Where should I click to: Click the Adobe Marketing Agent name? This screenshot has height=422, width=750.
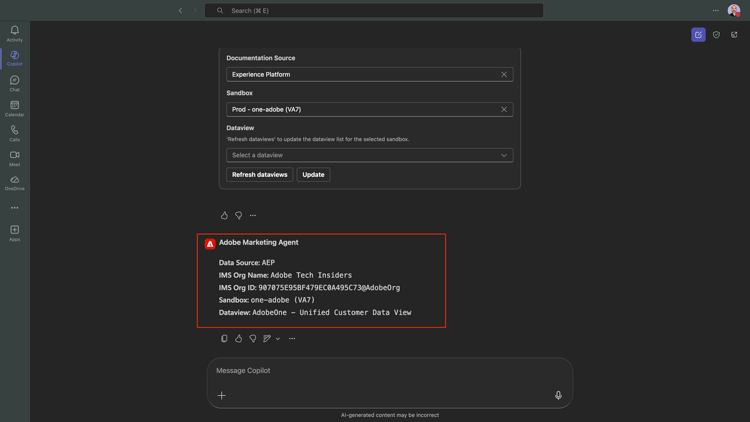[x=258, y=242]
